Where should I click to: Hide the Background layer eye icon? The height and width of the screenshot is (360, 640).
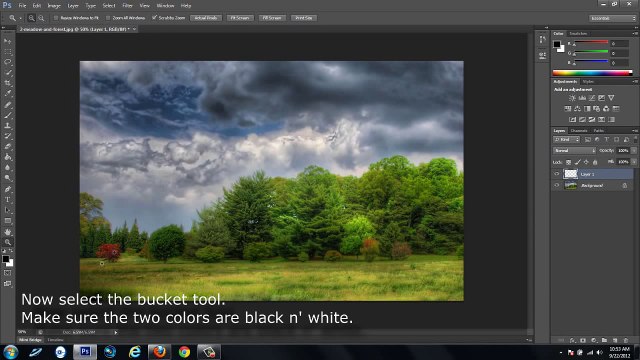556,185
